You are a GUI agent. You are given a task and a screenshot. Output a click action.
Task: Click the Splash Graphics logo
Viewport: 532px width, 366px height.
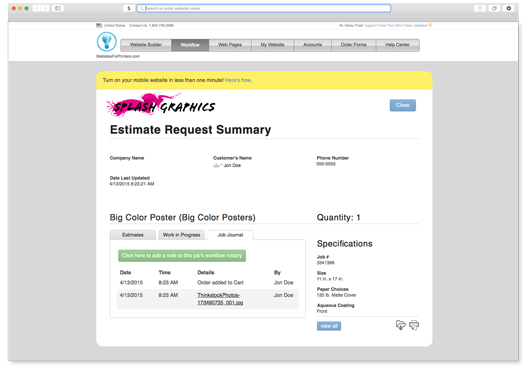point(161,105)
